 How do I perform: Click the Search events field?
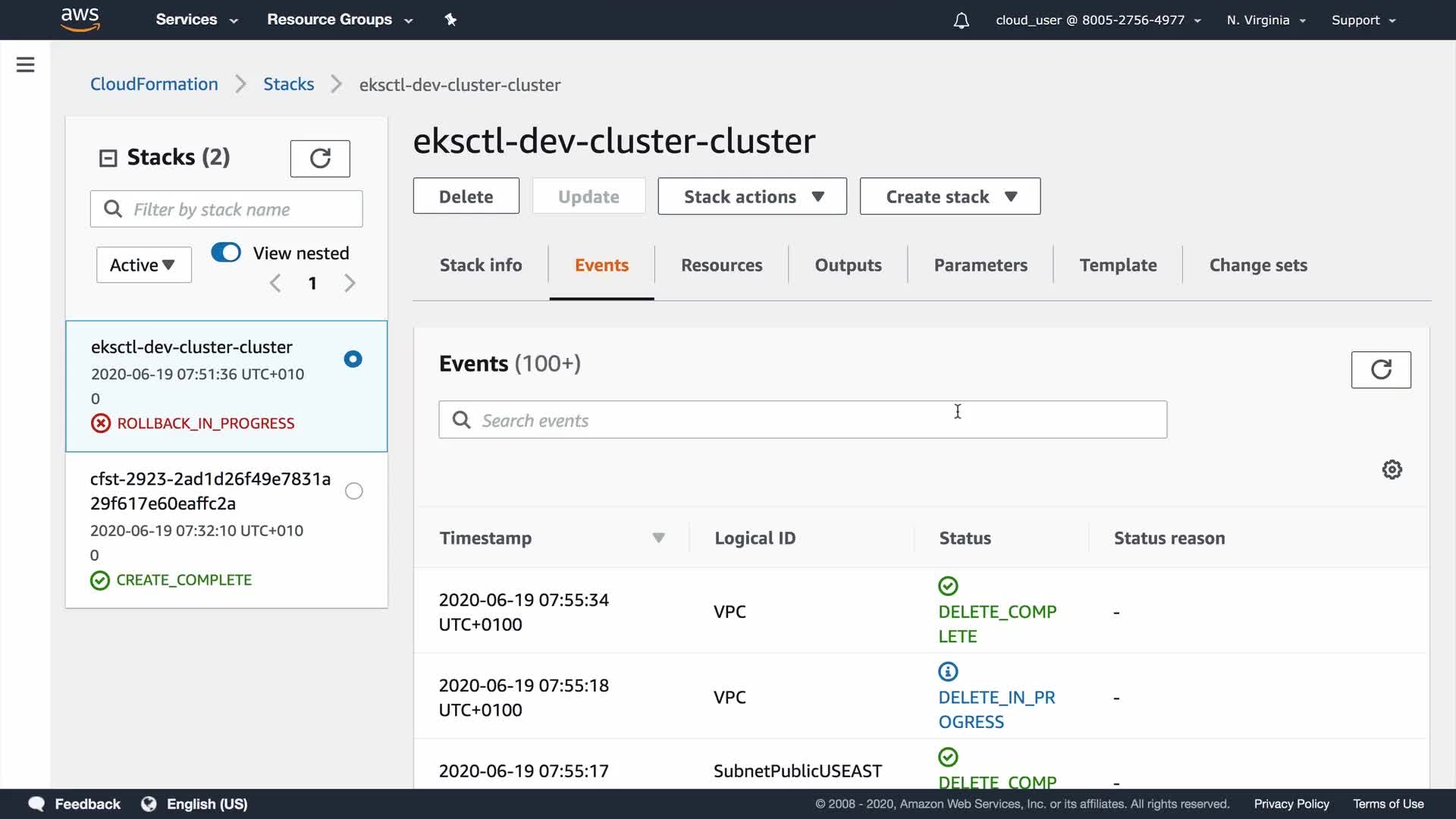802,420
